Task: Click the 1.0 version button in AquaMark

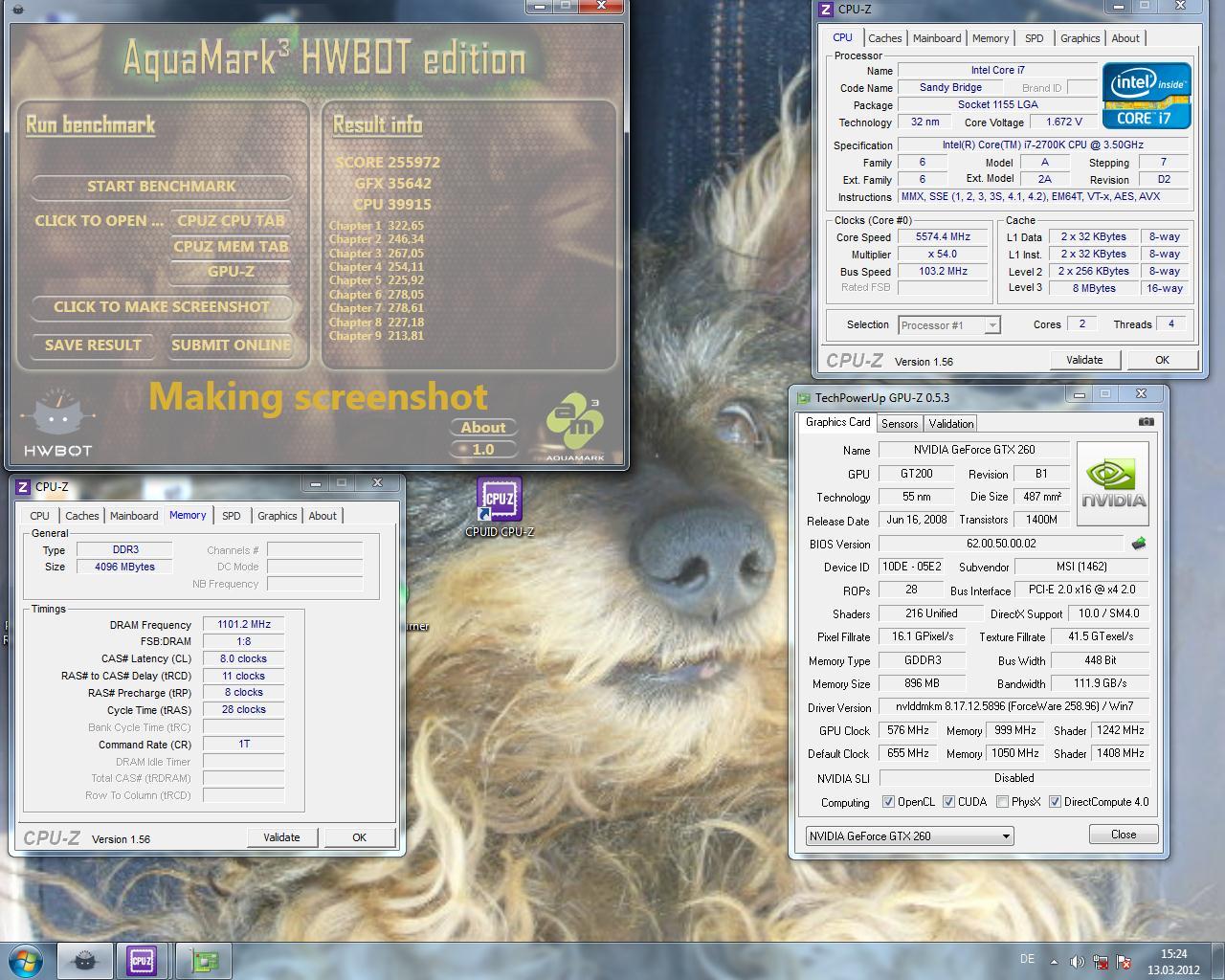Action: 483,449
